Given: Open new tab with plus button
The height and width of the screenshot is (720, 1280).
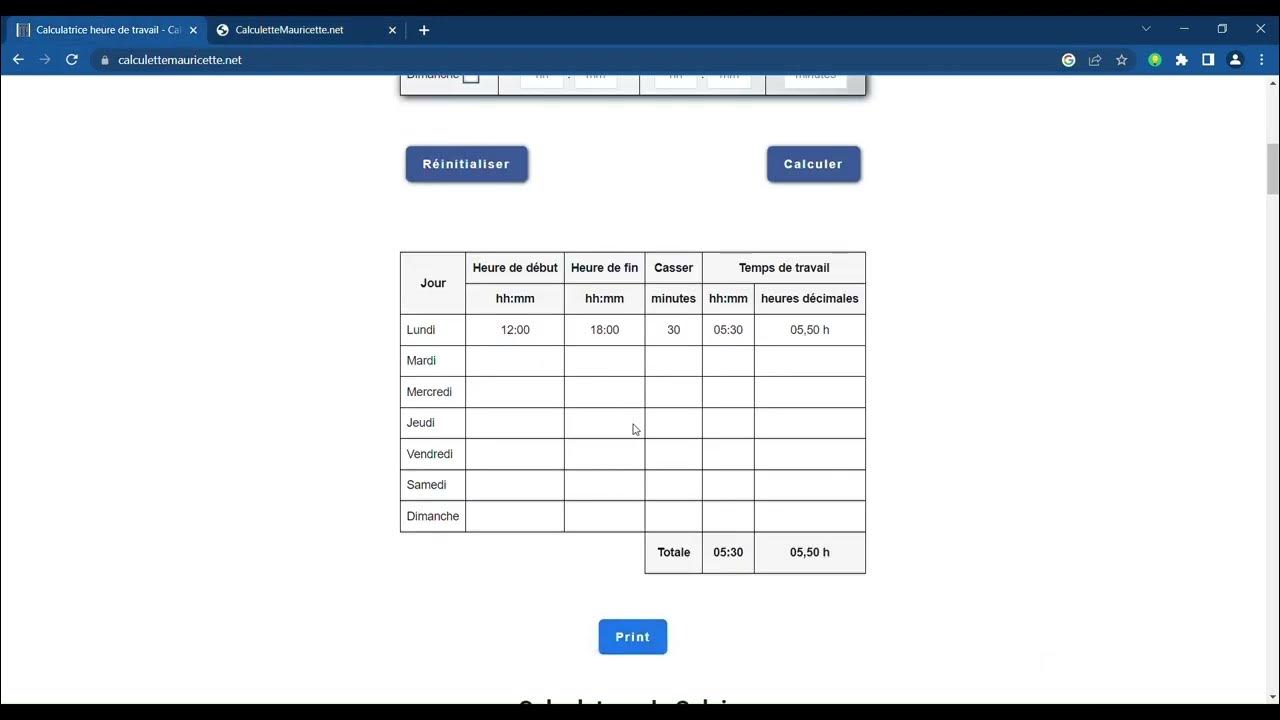Looking at the screenshot, I should tap(424, 30).
